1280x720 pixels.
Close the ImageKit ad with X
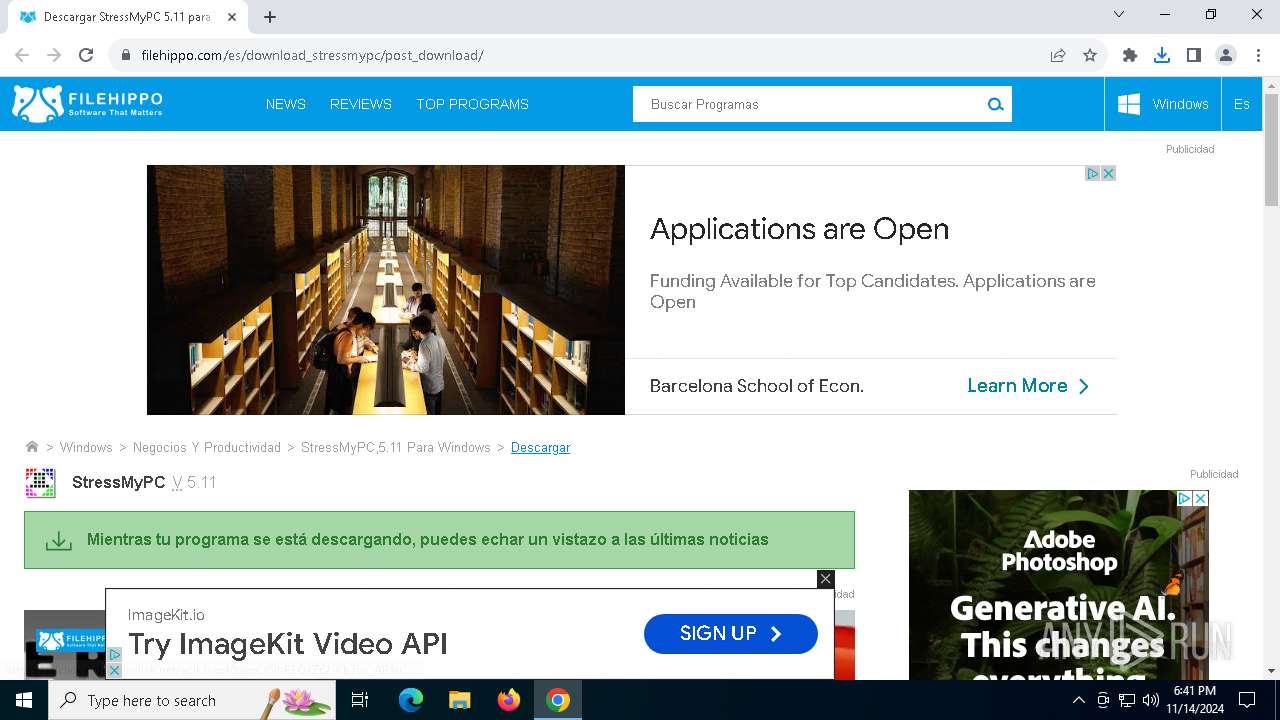click(x=825, y=579)
